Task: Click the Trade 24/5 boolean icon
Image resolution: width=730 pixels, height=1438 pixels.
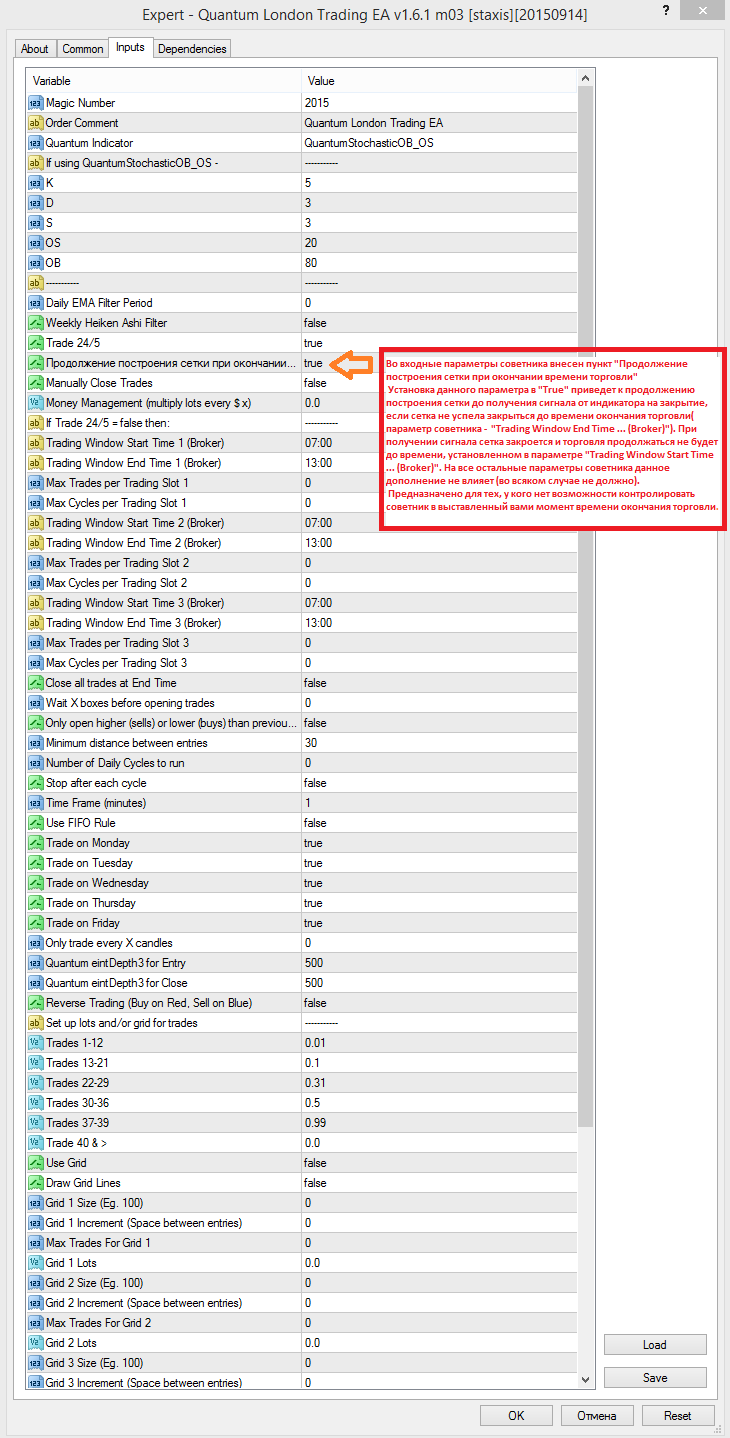Action: (x=35, y=343)
